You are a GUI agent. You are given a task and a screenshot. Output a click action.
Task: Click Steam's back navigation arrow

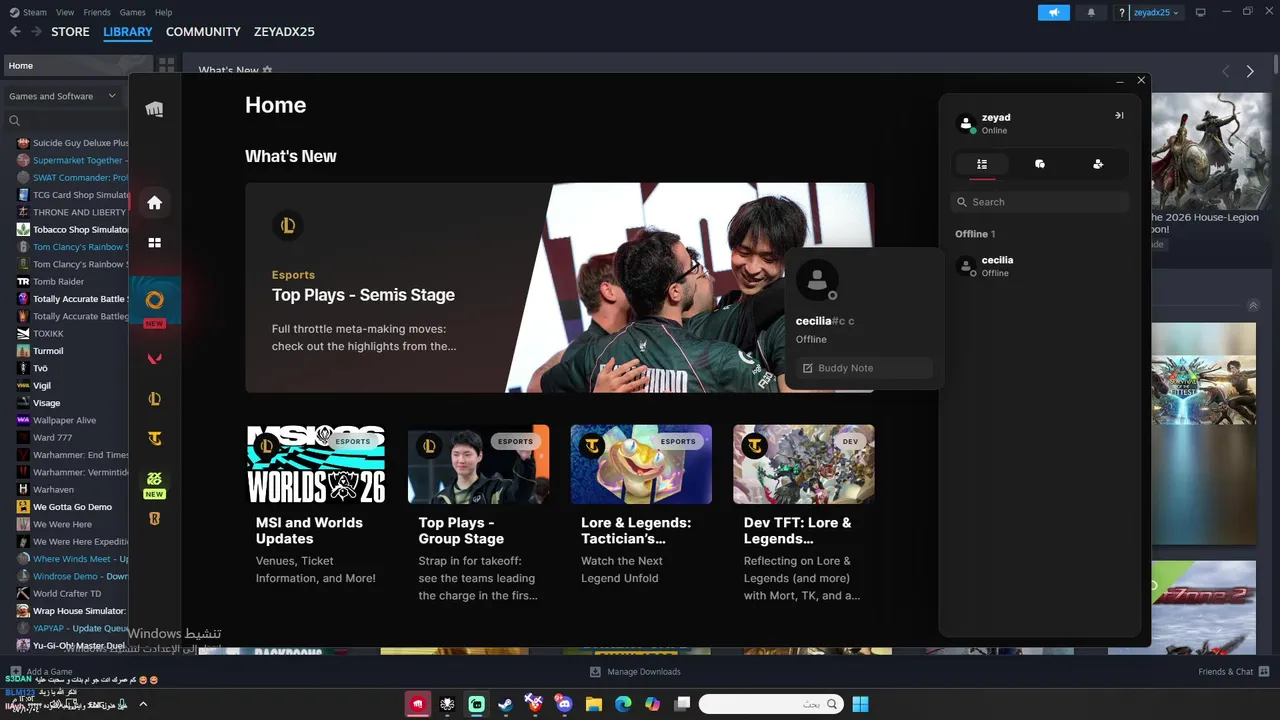coord(15,32)
